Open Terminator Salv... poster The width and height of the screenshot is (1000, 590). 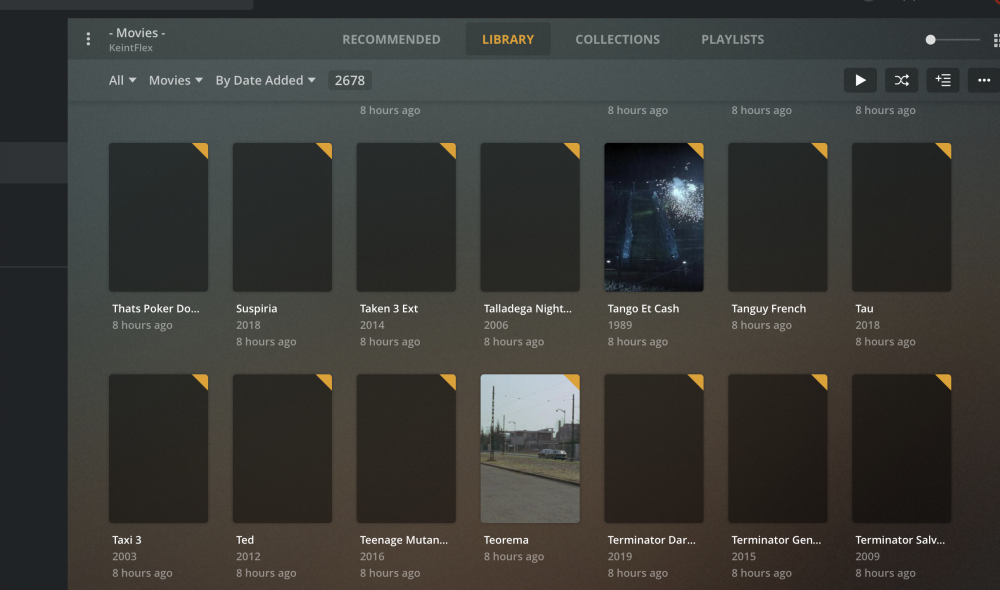(x=901, y=448)
